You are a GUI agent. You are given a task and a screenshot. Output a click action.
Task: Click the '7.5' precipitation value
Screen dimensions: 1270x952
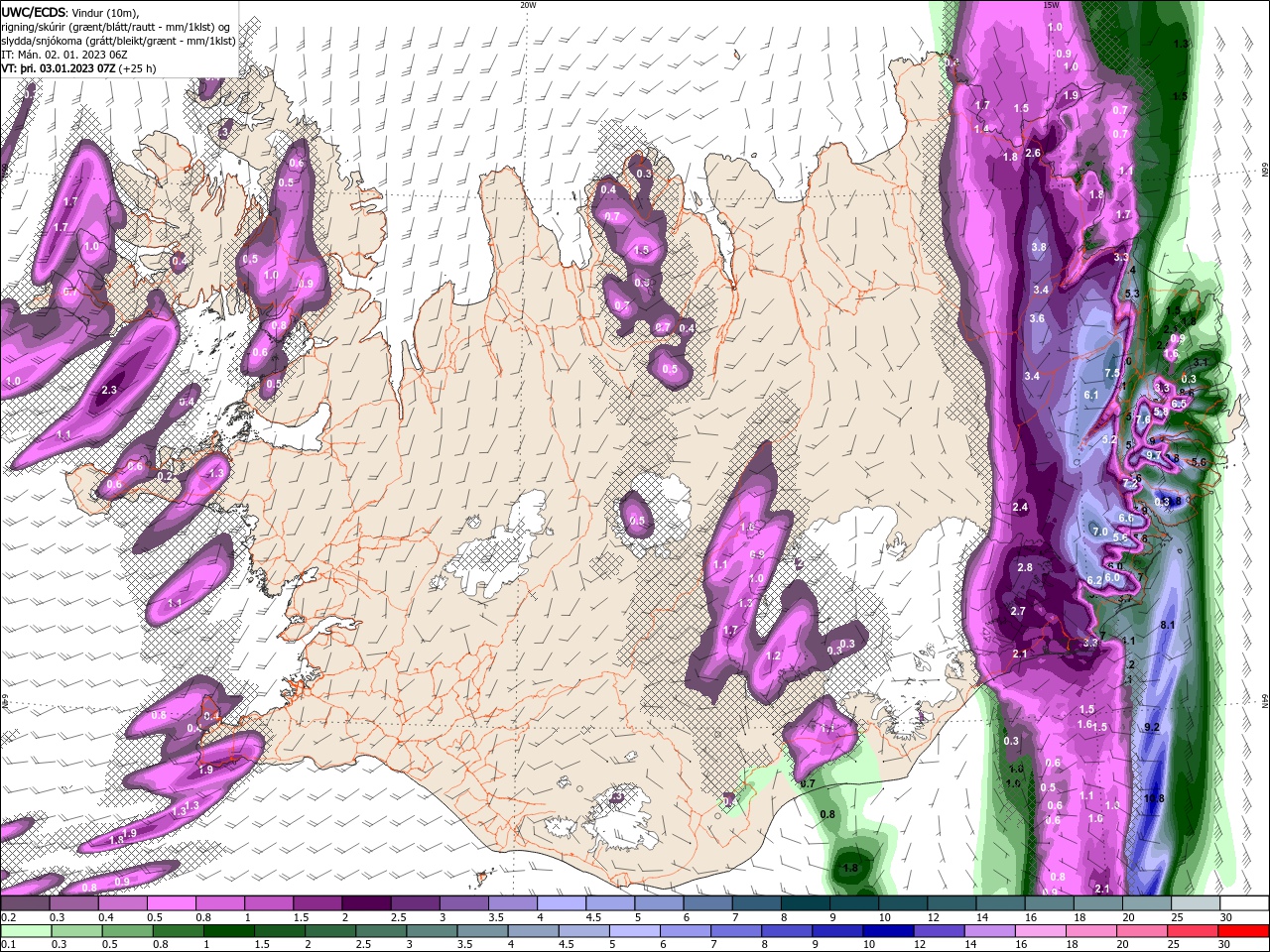pos(1111,373)
